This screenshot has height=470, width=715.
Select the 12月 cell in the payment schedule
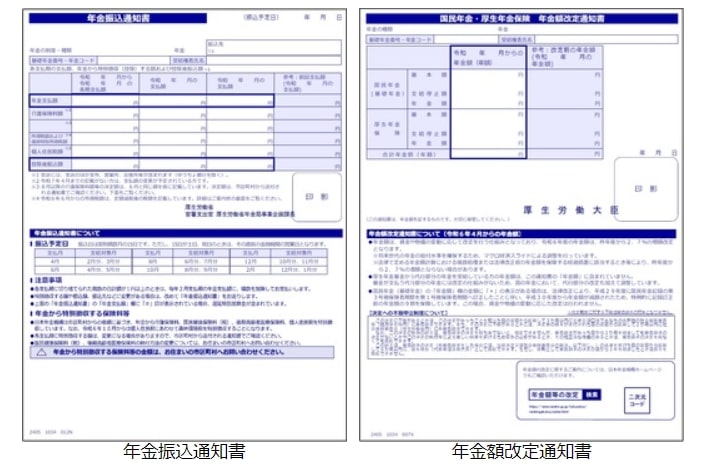pyautogui.click(x=250, y=262)
